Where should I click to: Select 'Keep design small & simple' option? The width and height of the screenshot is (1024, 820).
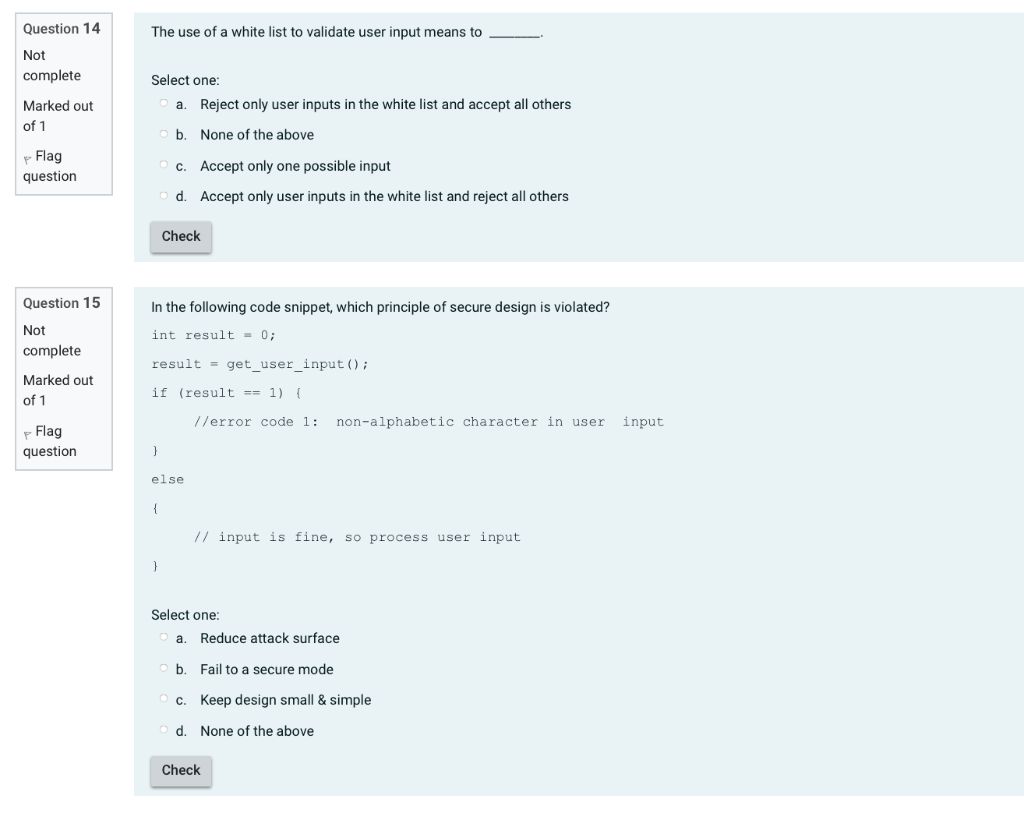(163, 699)
